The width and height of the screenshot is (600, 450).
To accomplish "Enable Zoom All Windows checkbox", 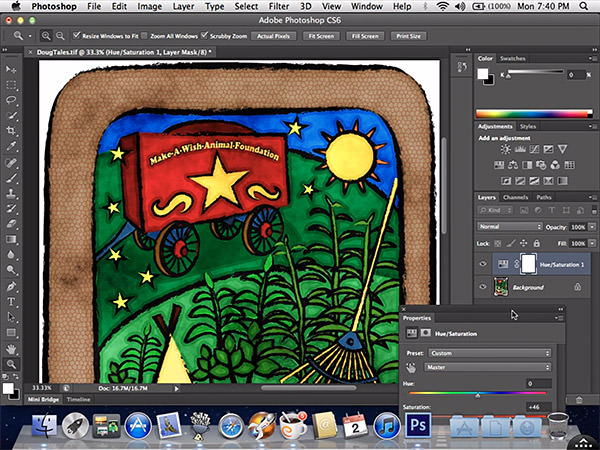I will (144, 36).
